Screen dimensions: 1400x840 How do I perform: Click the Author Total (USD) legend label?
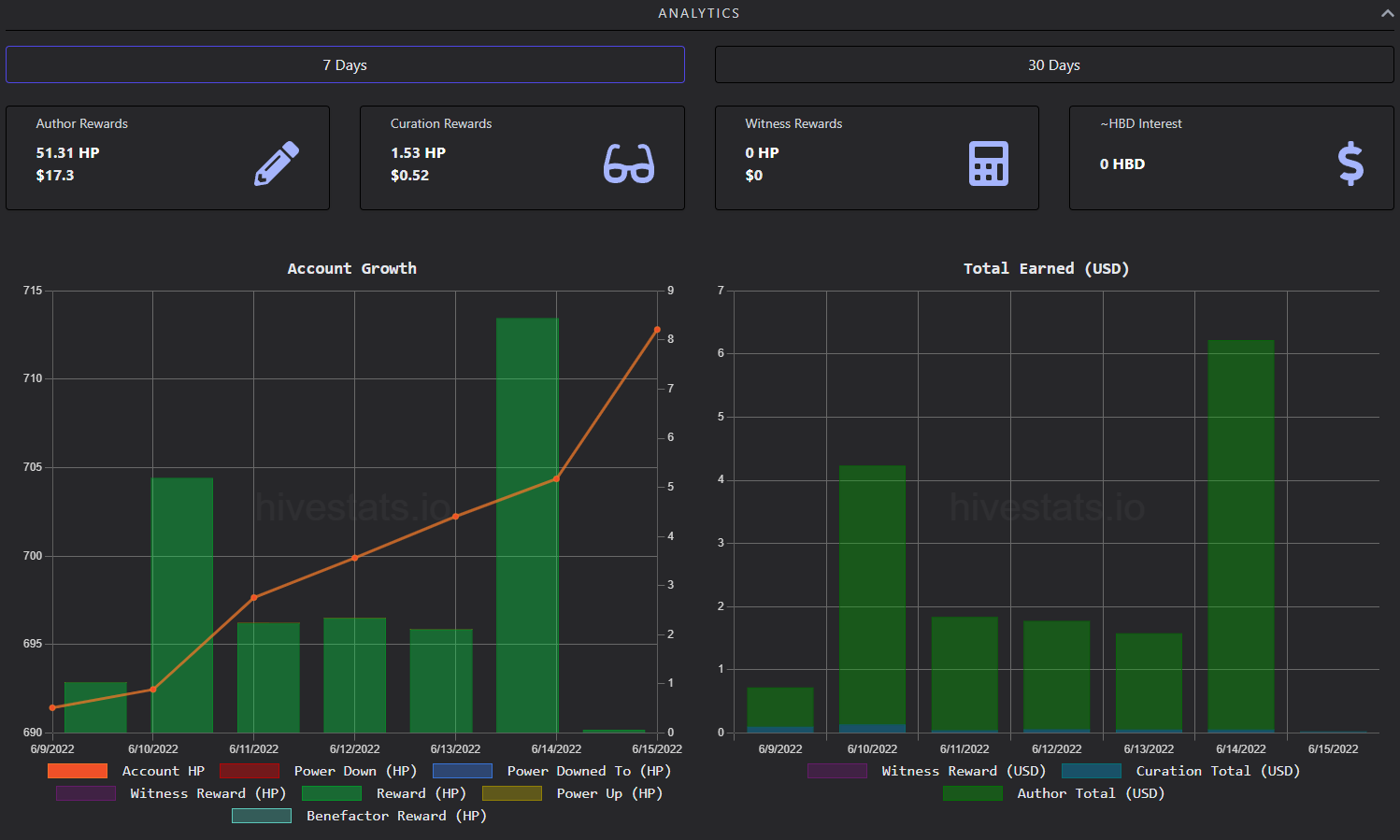(x=1091, y=793)
